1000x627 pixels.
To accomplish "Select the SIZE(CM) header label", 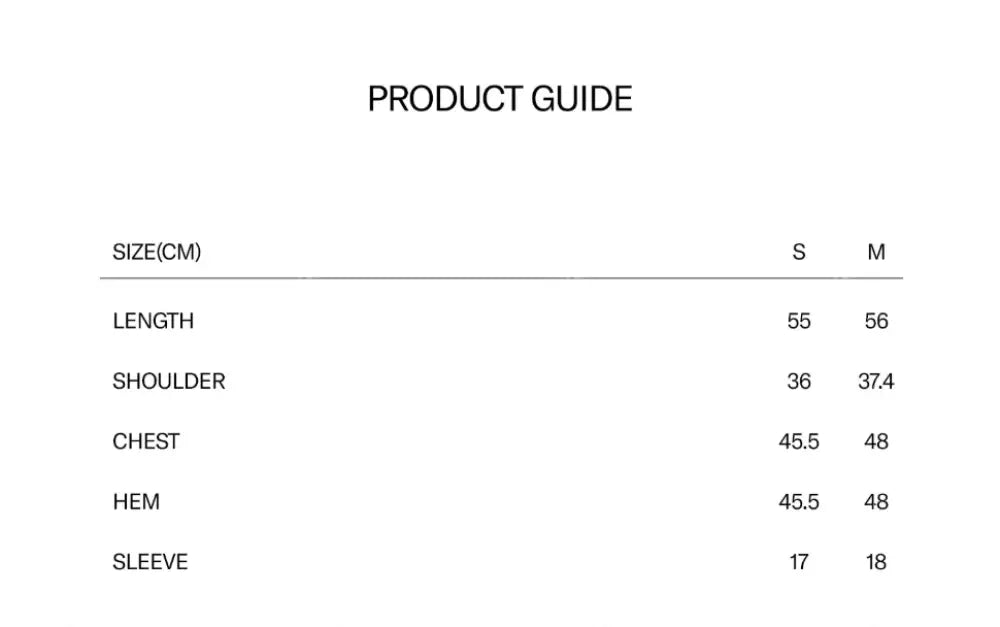I will (x=156, y=252).
